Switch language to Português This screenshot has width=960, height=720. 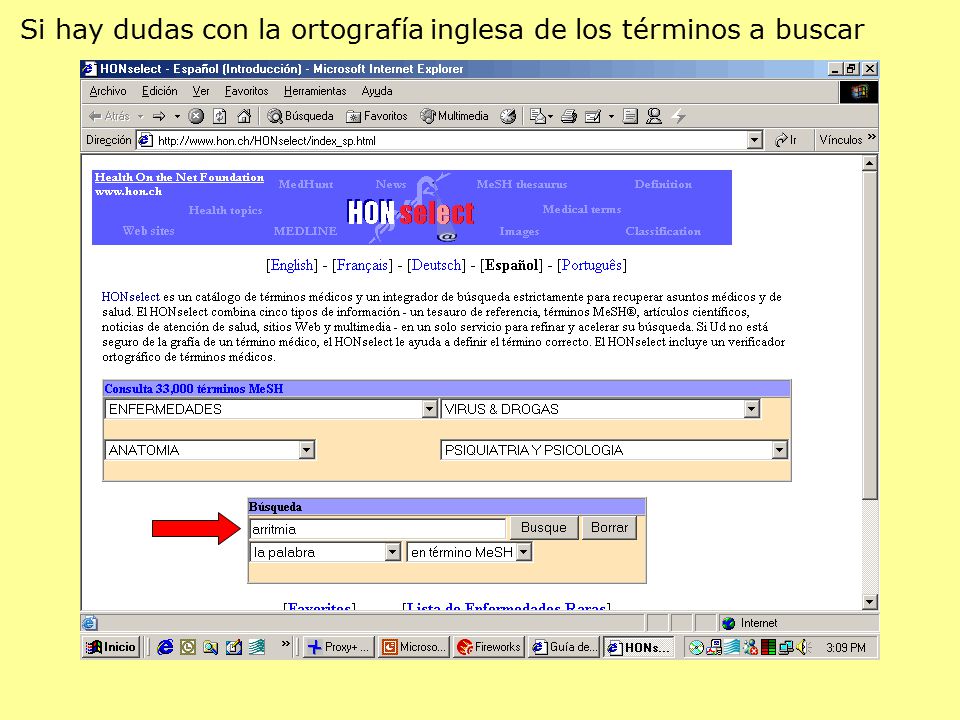click(592, 265)
